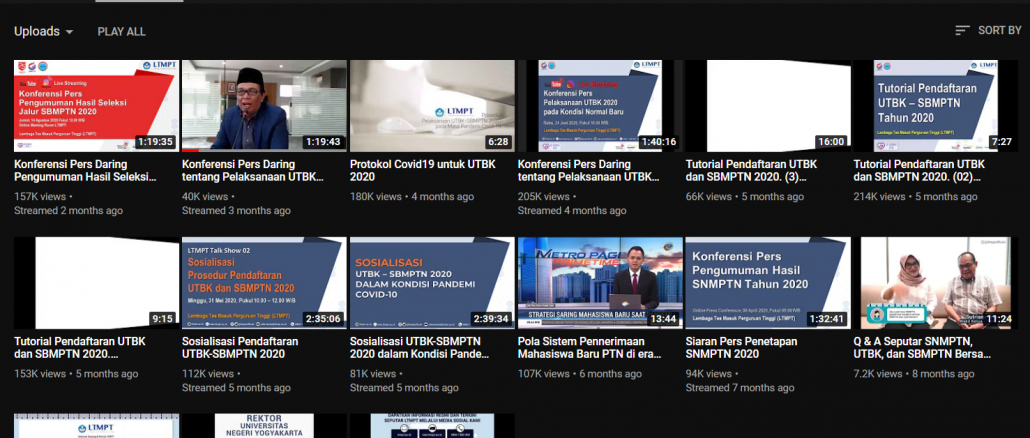Click title Q & A Seputar SNMPTN
The height and width of the screenshot is (438, 1030).
click(922, 348)
